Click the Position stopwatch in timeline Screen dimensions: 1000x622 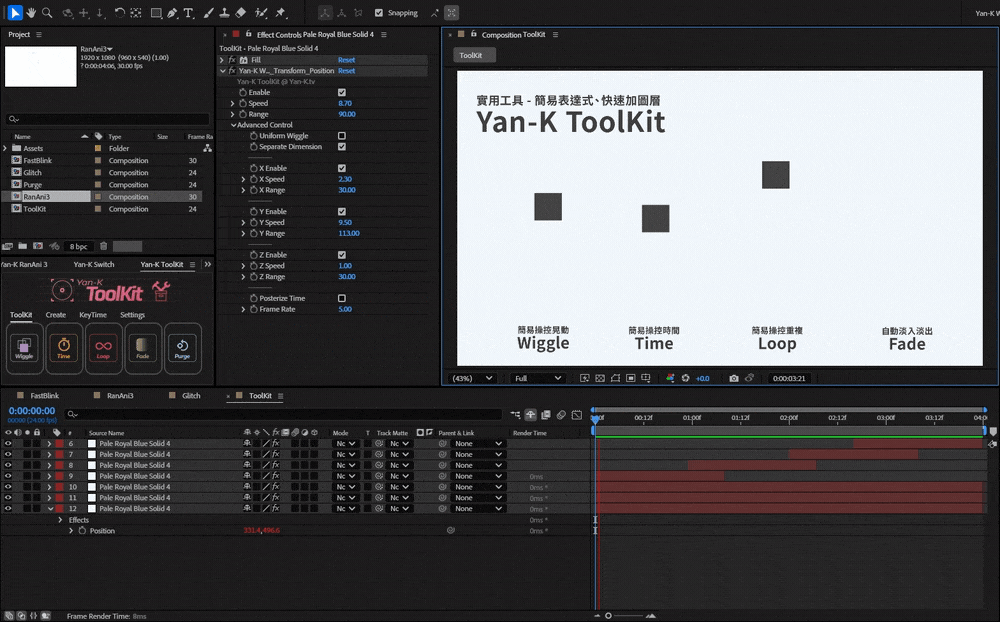(82, 531)
